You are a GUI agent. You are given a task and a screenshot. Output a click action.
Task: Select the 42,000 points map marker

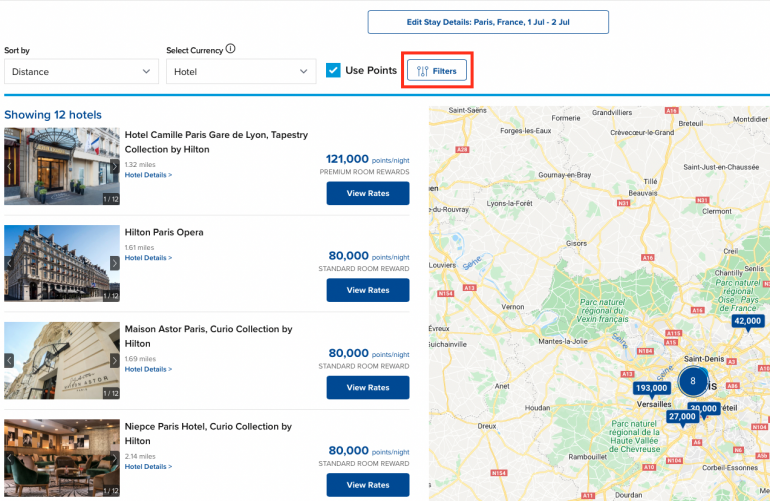pyautogui.click(x=747, y=321)
